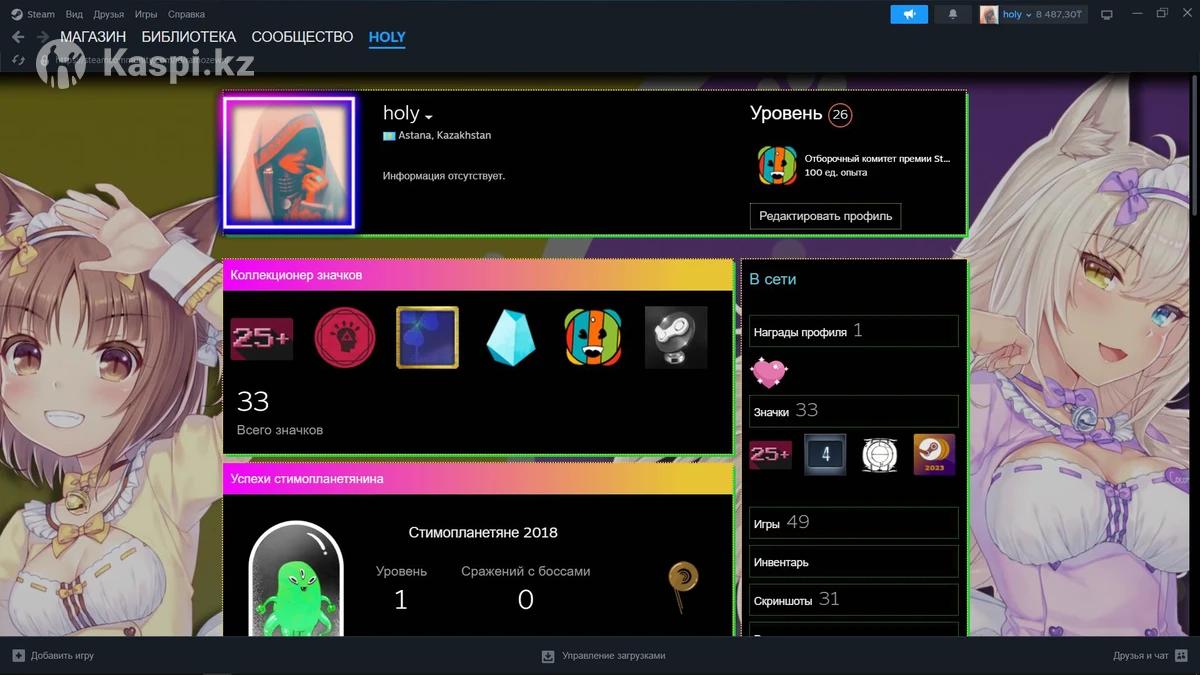Open the 25+ badge in sidebar
This screenshot has height=675, width=1200.
coord(771,455)
